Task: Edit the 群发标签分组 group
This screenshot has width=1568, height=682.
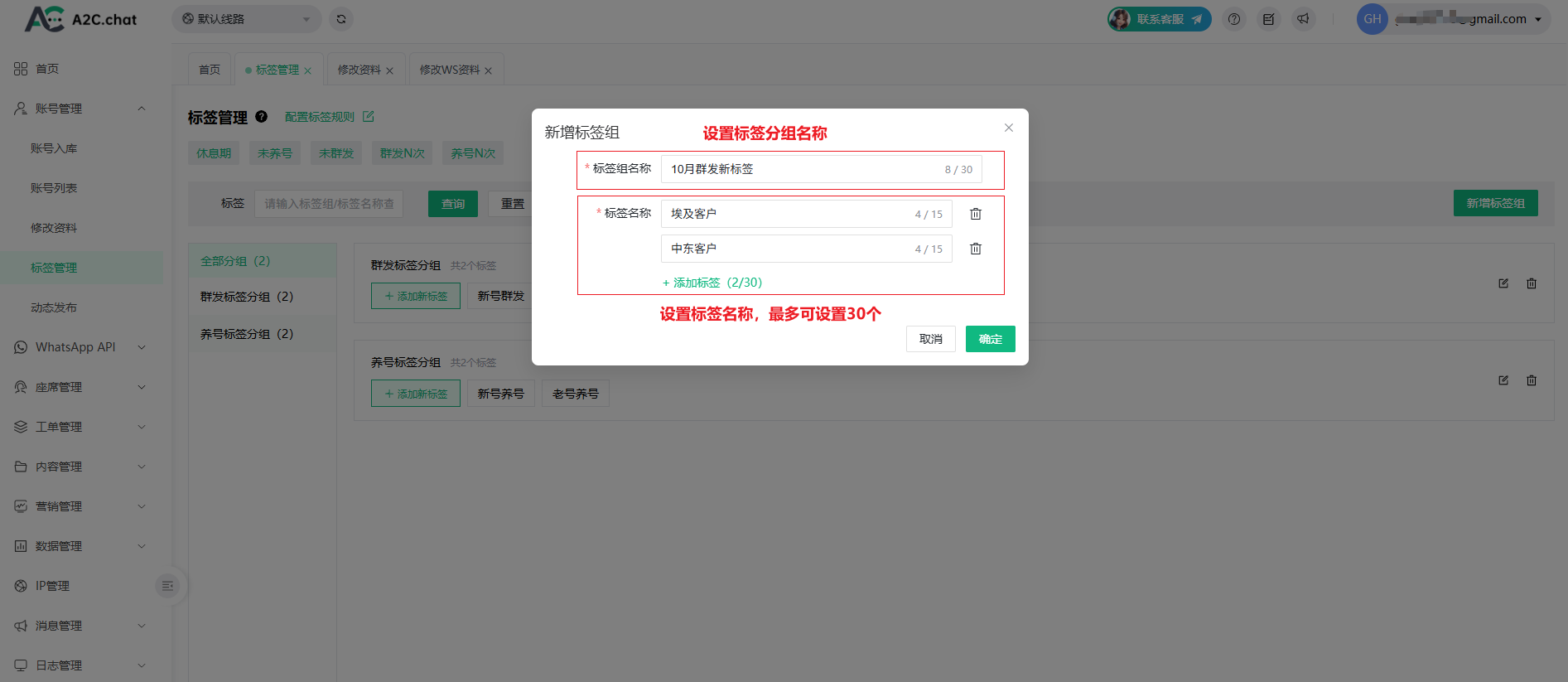Action: click(x=1503, y=283)
